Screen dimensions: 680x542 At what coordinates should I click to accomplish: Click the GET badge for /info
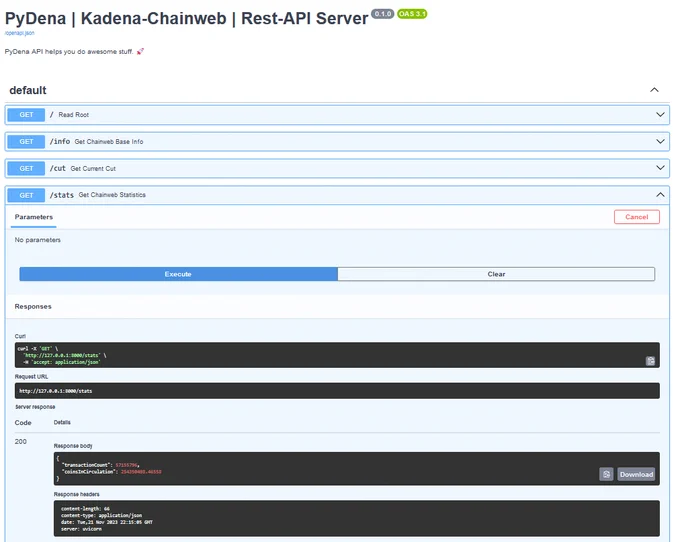click(26, 142)
